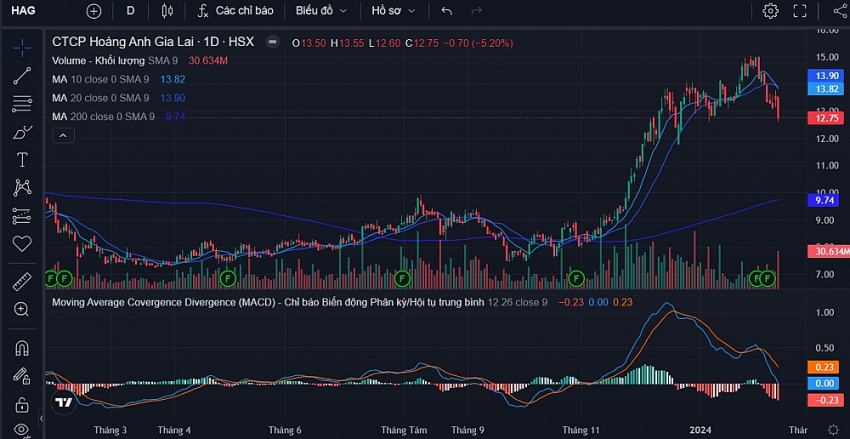Undo the last chart action
The image size is (850, 439).
point(447,11)
